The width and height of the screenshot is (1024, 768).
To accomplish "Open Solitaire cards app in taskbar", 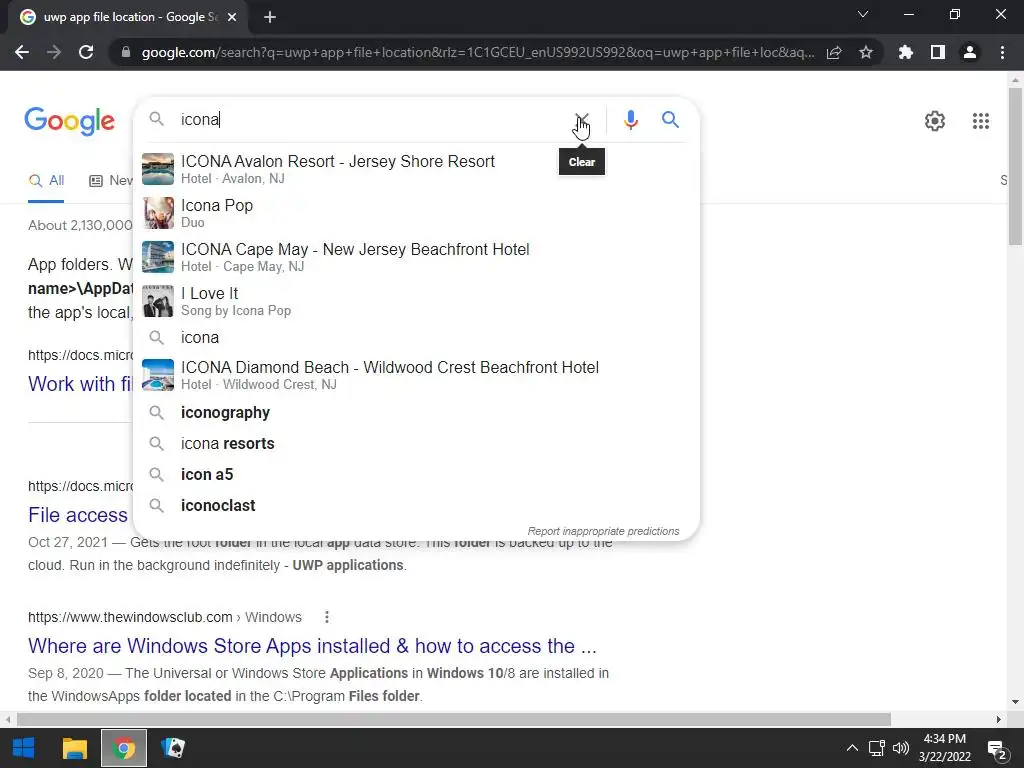I will point(173,748).
